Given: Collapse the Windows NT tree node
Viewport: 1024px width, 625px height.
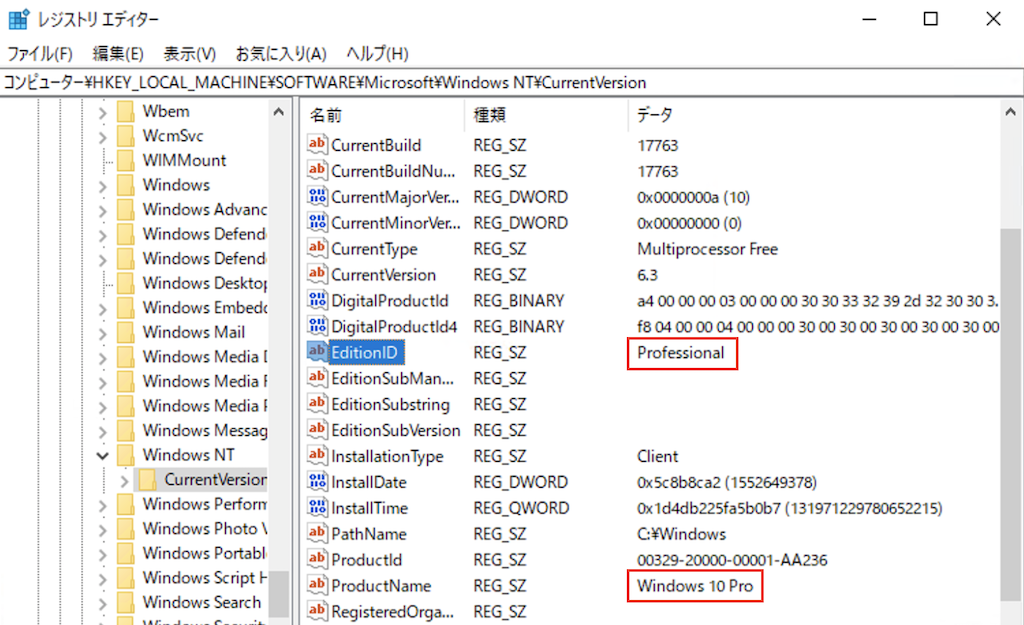Looking at the screenshot, I should point(102,455).
